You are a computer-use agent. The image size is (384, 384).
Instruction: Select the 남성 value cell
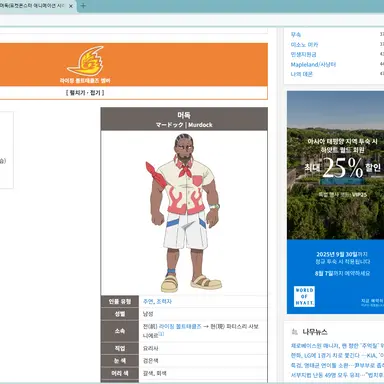tap(203, 314)
